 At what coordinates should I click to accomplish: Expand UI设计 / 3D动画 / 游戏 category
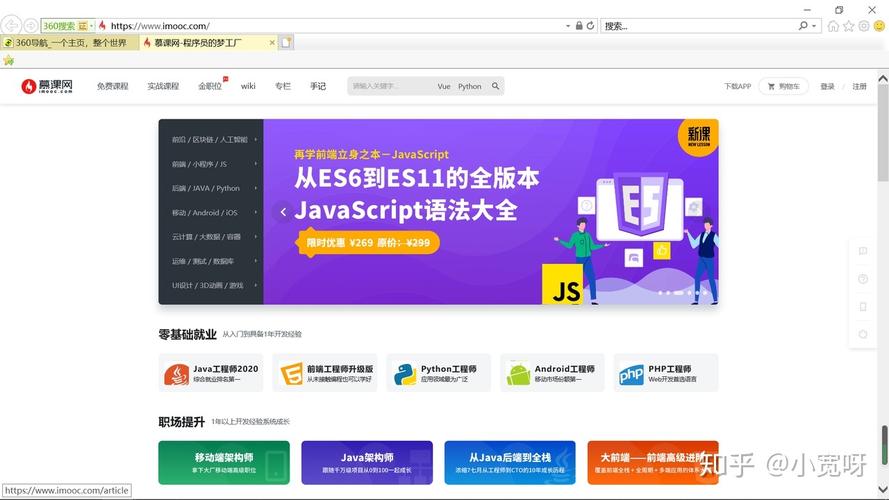[x=211, y=285]
